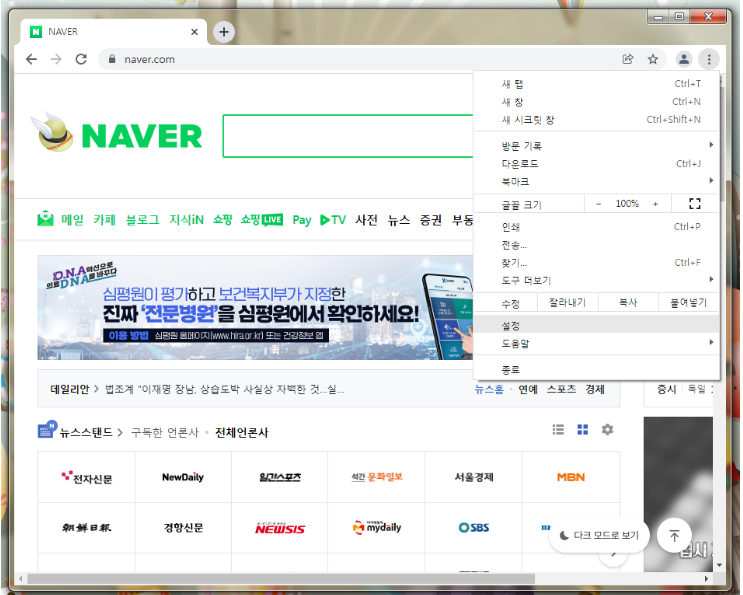Screen dimensions: 743x595
Task: Expand the 북마크 bookmarks submenu
Action: coord(596,181)
